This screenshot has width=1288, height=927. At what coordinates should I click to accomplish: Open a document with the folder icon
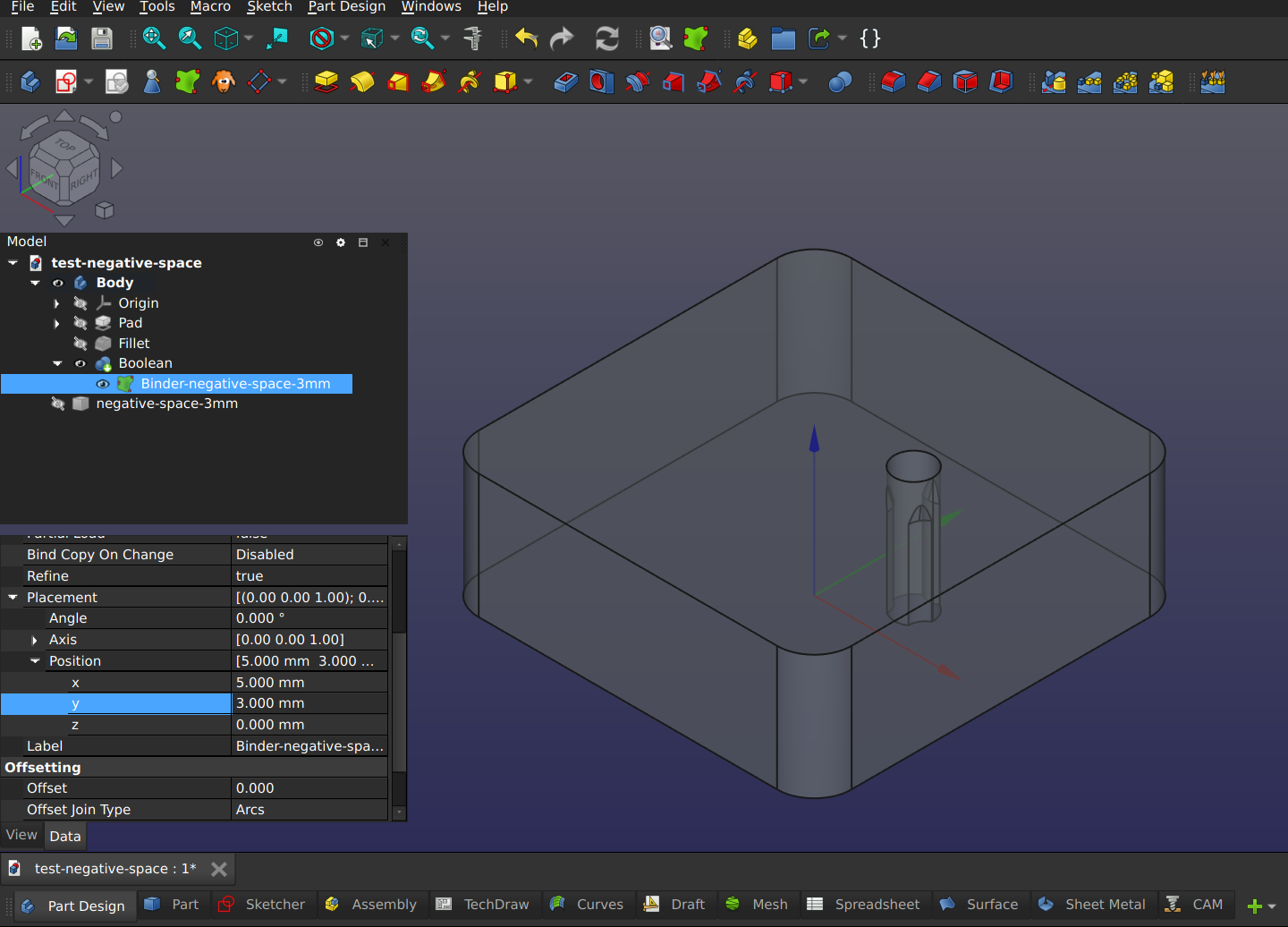point(66,38)
